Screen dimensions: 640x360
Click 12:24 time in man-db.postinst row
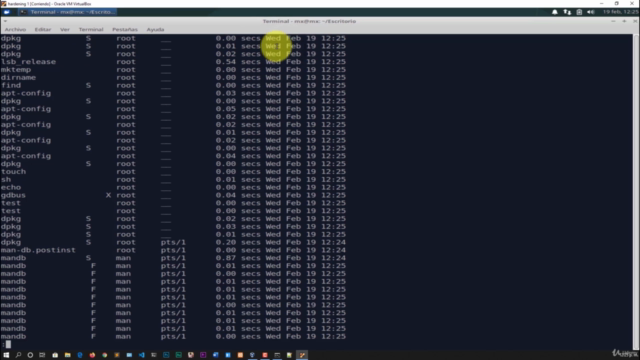(333, 250)
